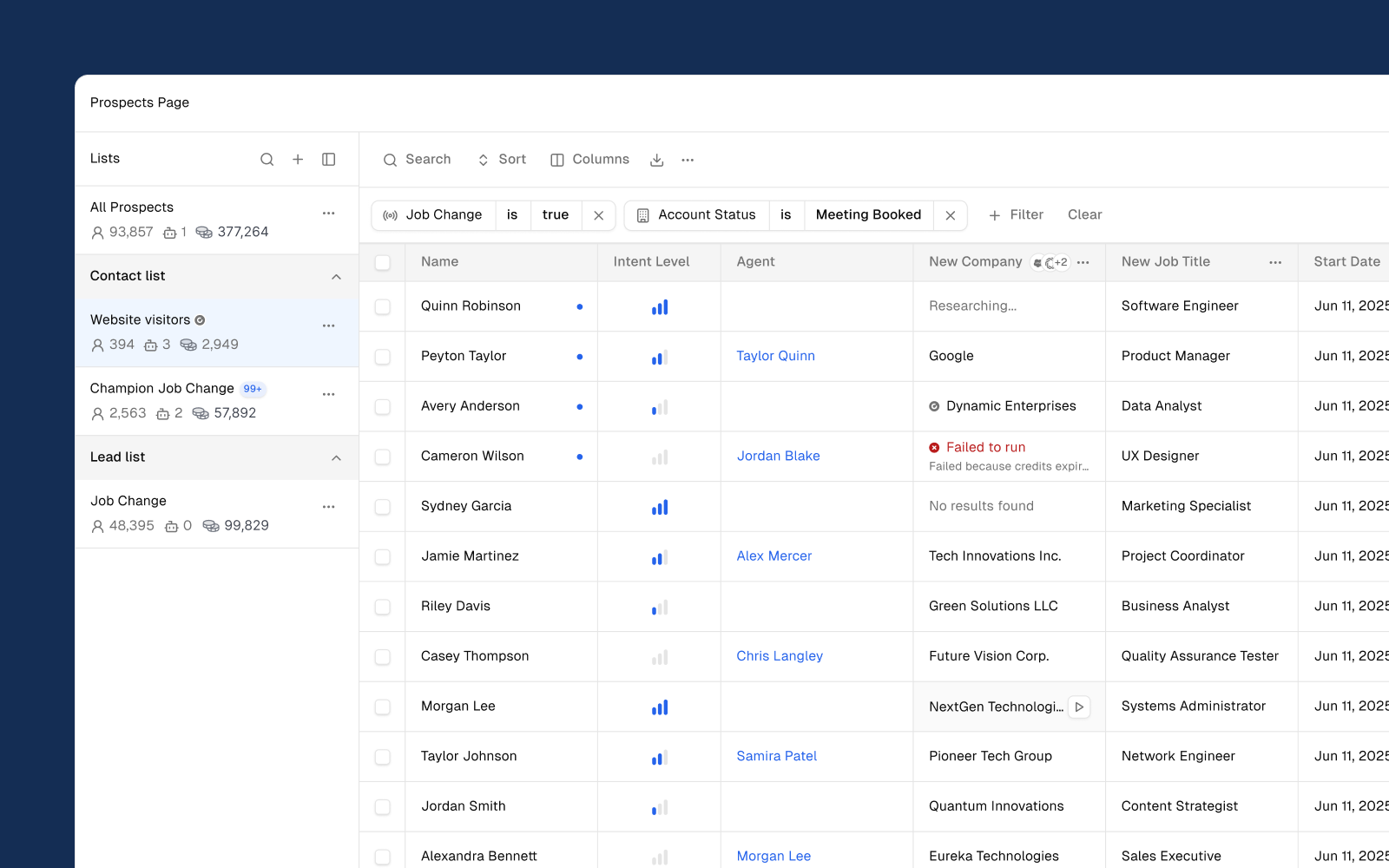Toggle select-all checkbox in table header
The width and height of the screenshot is (1389, 868).
(x=382, y=262)
